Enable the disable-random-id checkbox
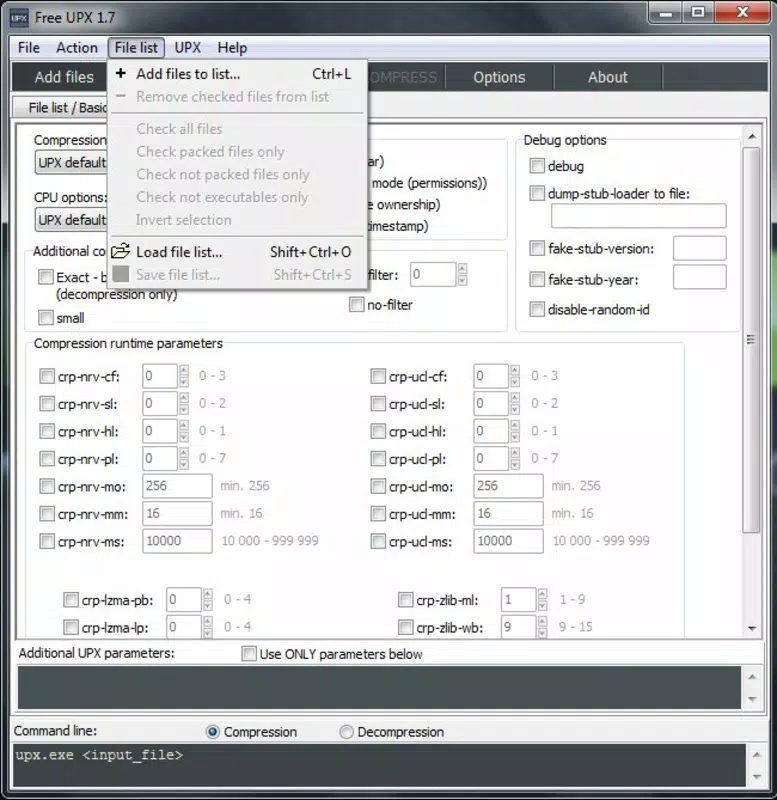This screenshot has width=777, height=800. (536, 309)
